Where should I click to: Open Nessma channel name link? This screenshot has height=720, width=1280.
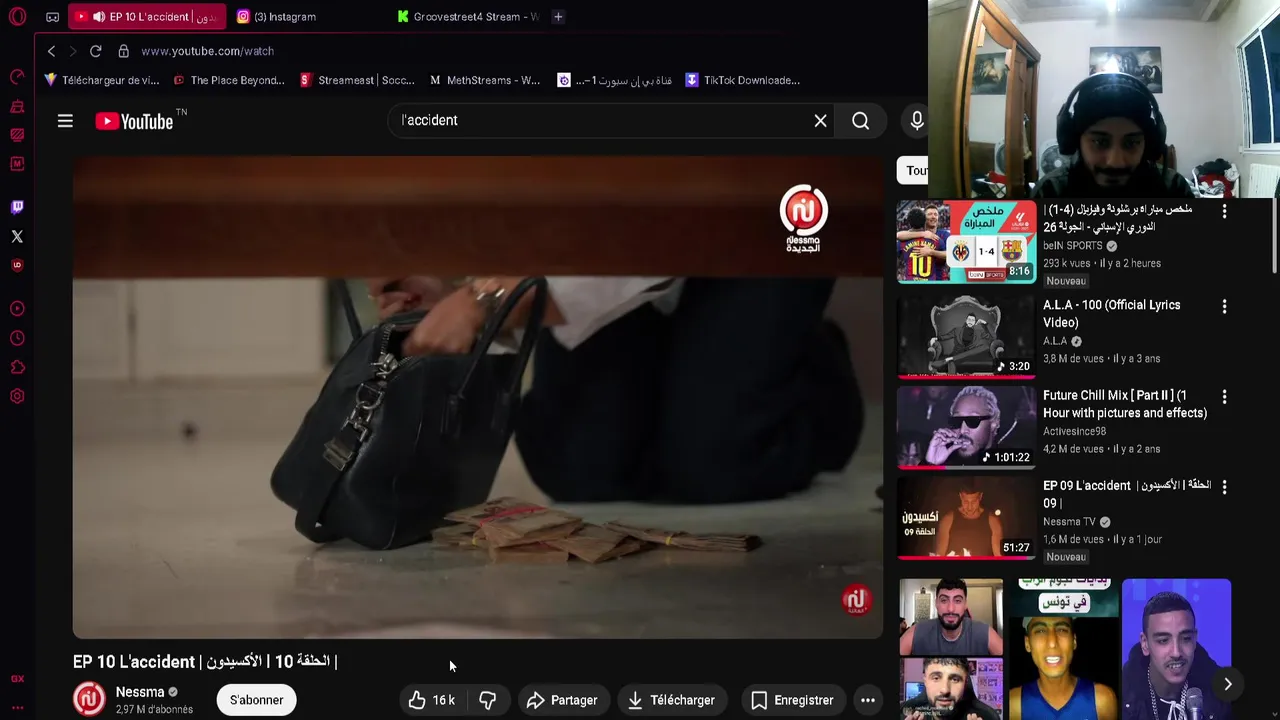(140, 692)
